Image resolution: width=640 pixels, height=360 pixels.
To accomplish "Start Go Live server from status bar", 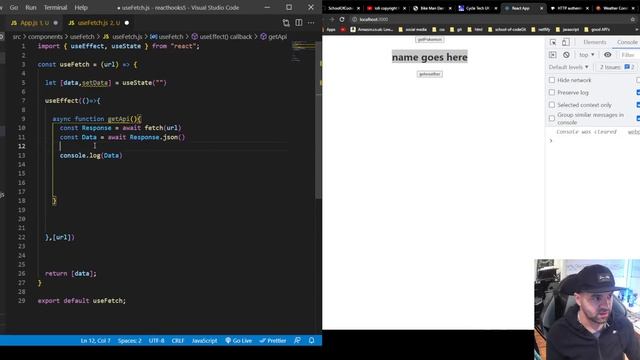I will click(238, 340).
